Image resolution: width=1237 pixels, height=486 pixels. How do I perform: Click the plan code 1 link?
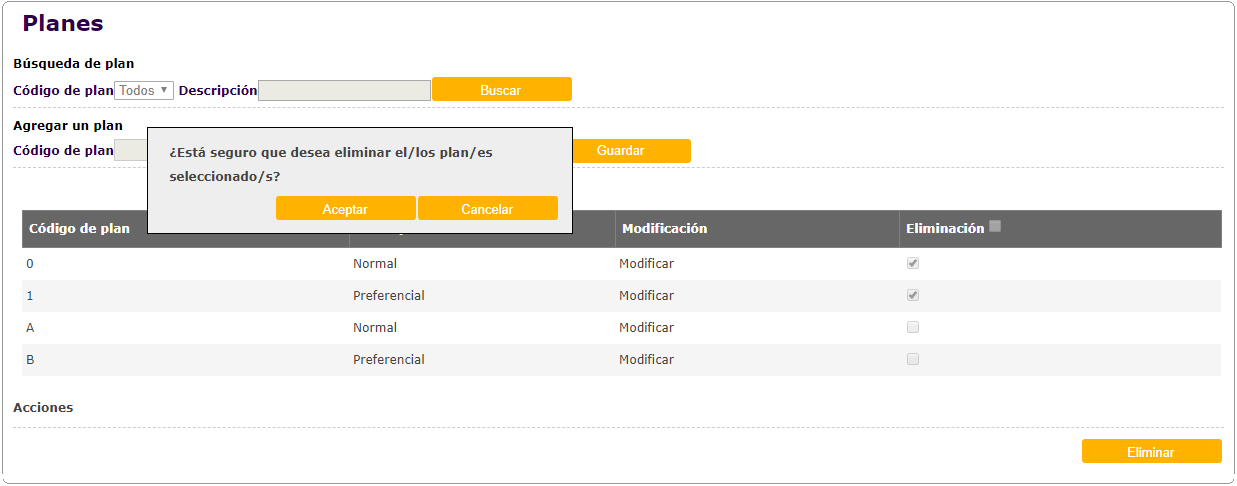[30, 296]
